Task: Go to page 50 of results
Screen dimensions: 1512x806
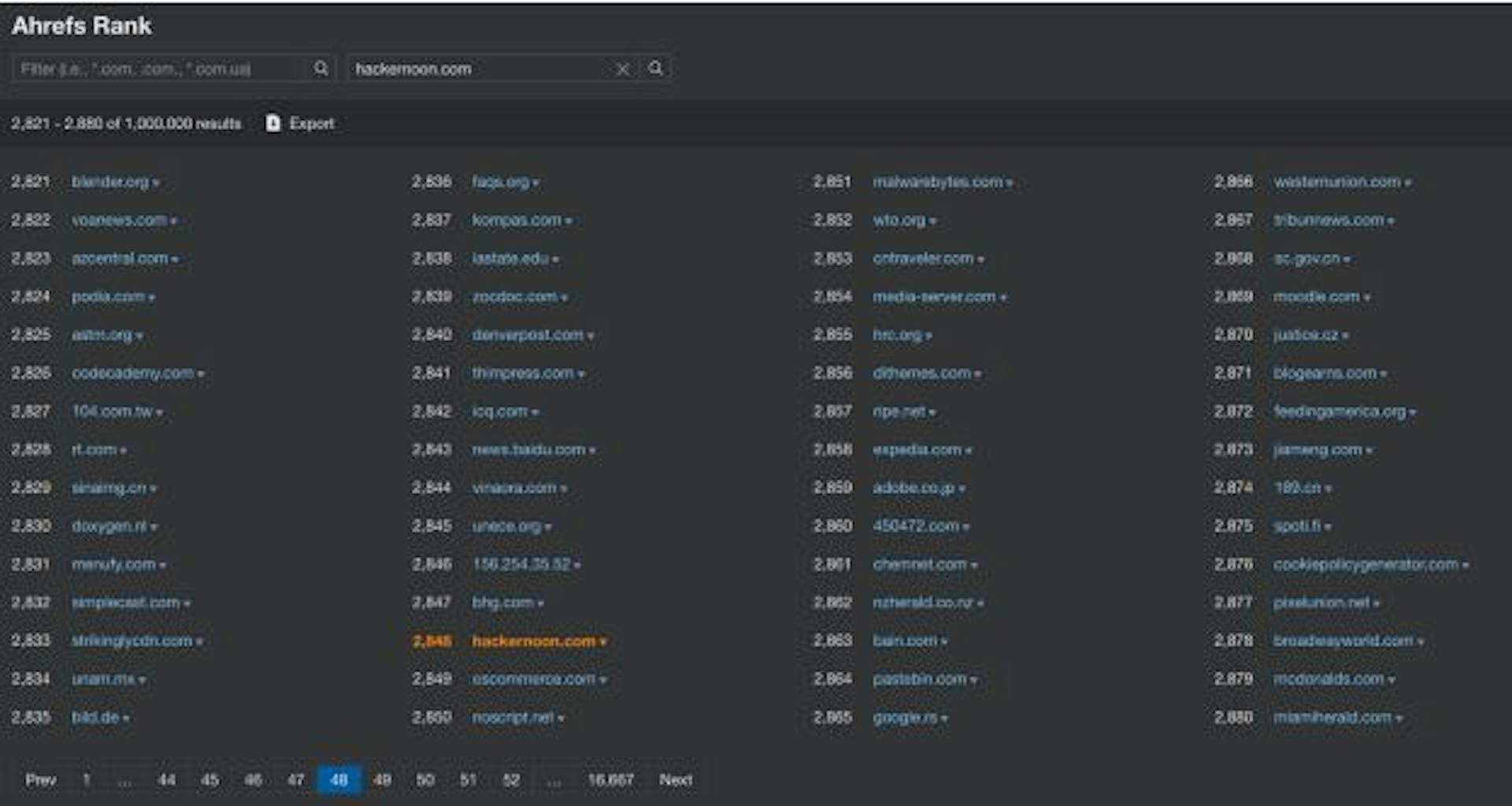Action: pos(425,780)
